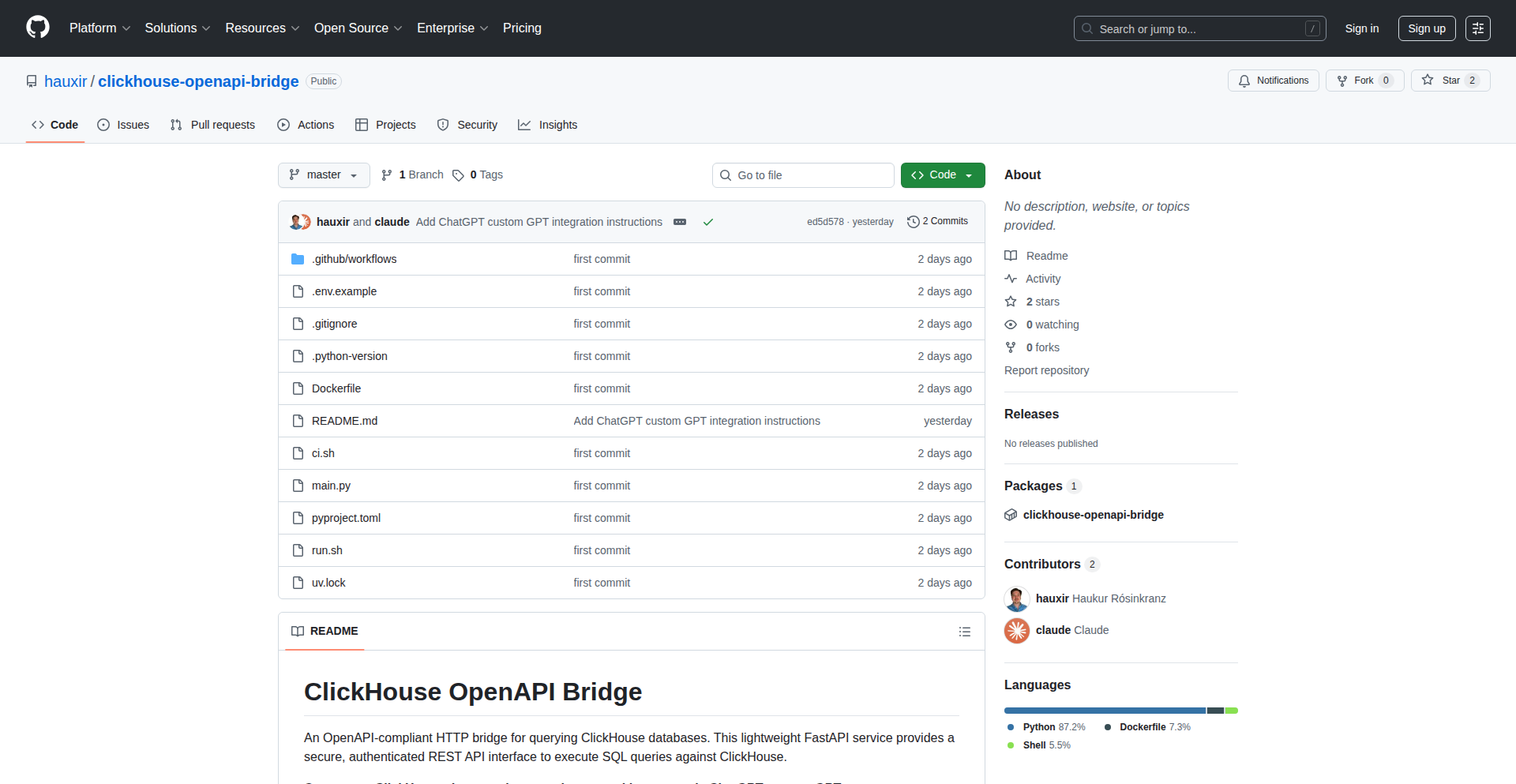Click the clickhouse-openapi-bridge package icon

(x=1011, y=514)
